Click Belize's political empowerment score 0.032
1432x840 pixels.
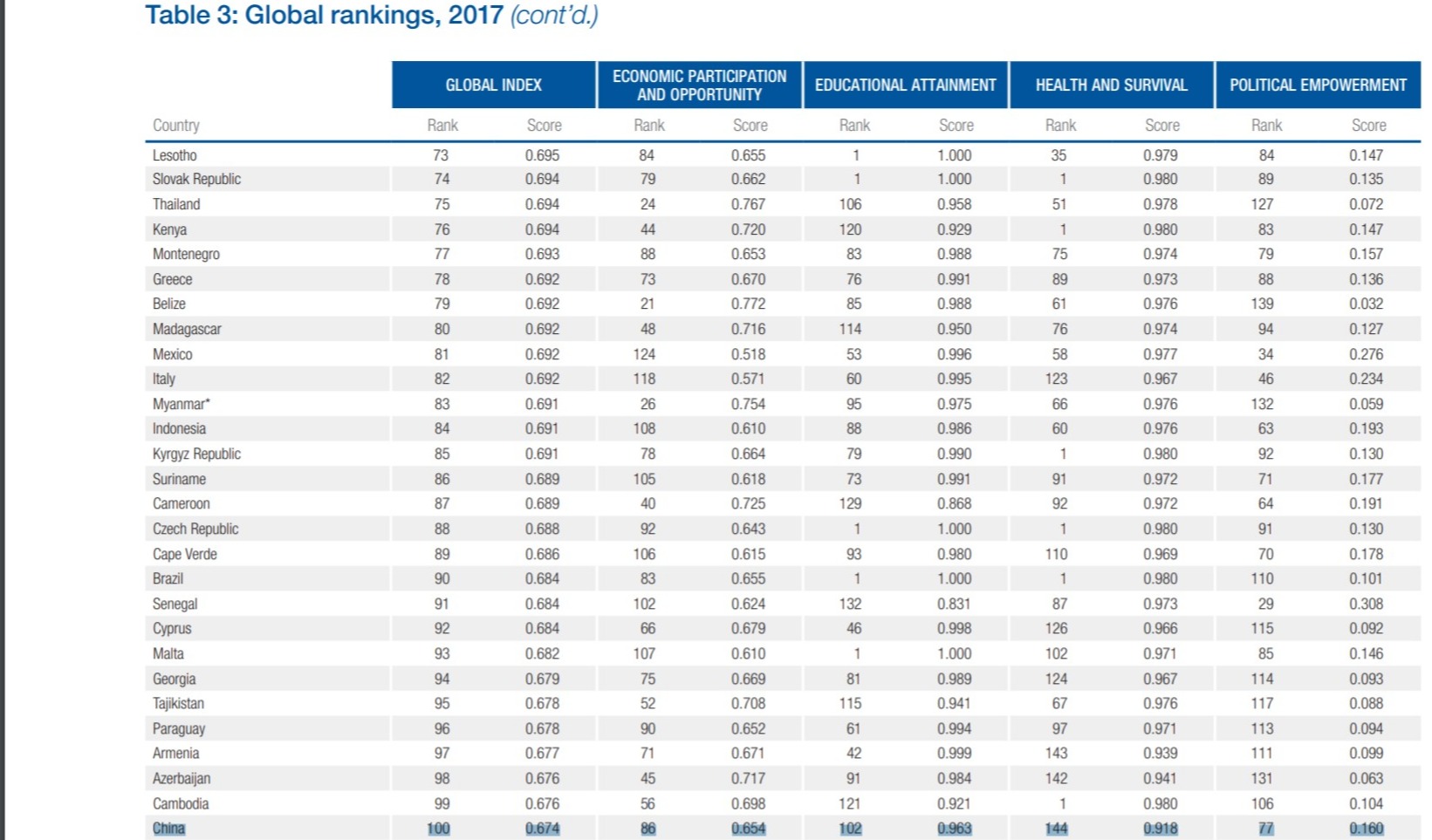click(x=1367, y=304)
